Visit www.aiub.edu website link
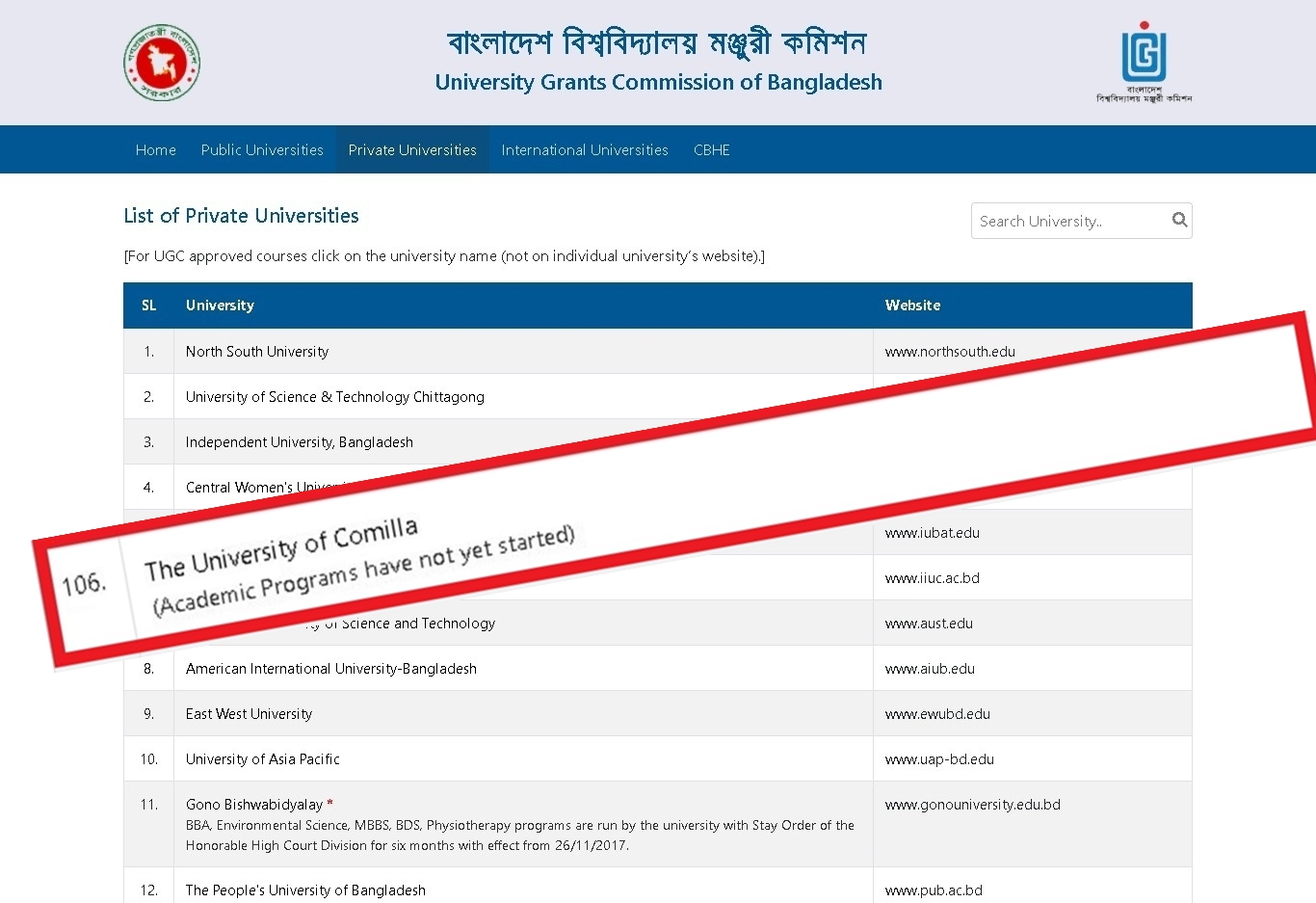Screen dimensions: 1316x903 tap(930, 669)
